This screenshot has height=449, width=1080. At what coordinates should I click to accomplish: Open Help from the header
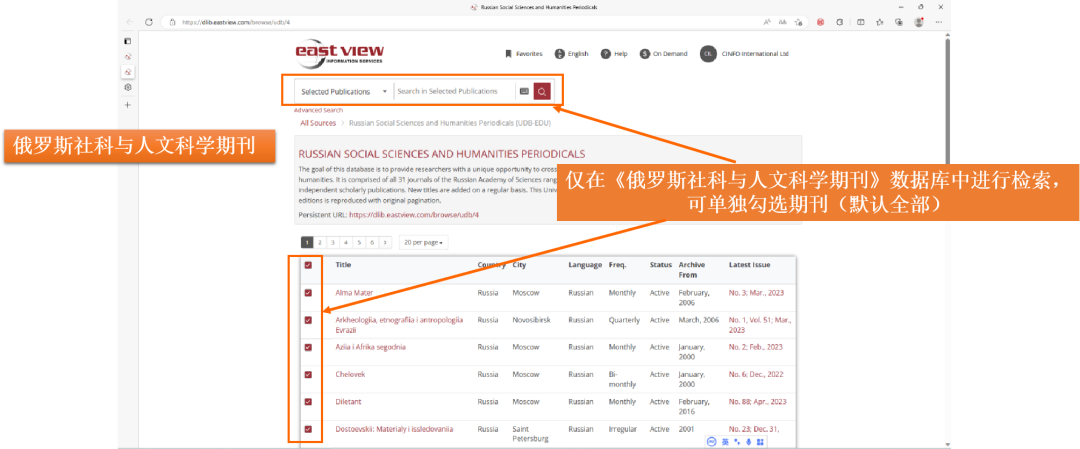[x=614, y=54]
